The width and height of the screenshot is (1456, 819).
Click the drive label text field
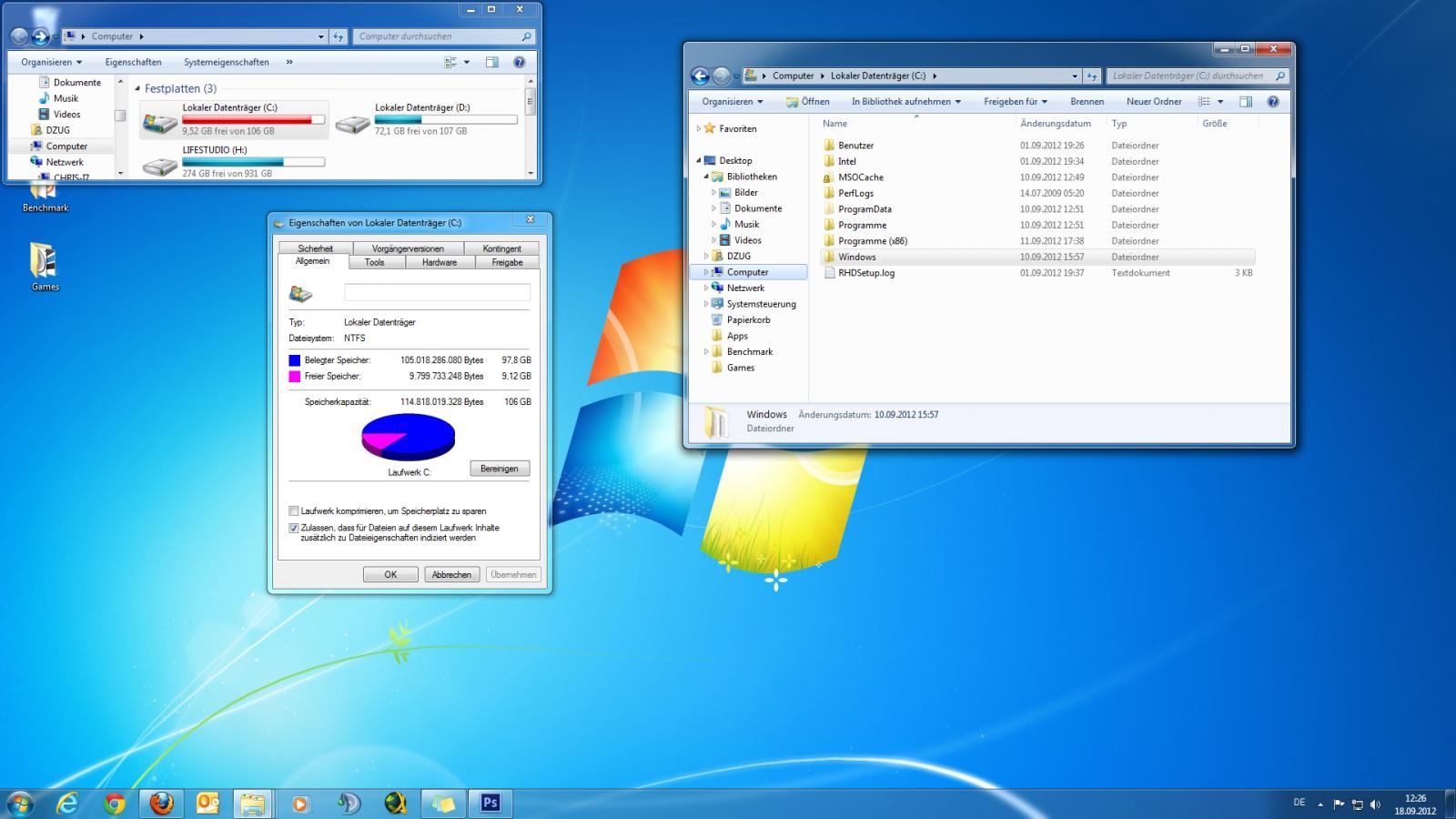[437, 292]
